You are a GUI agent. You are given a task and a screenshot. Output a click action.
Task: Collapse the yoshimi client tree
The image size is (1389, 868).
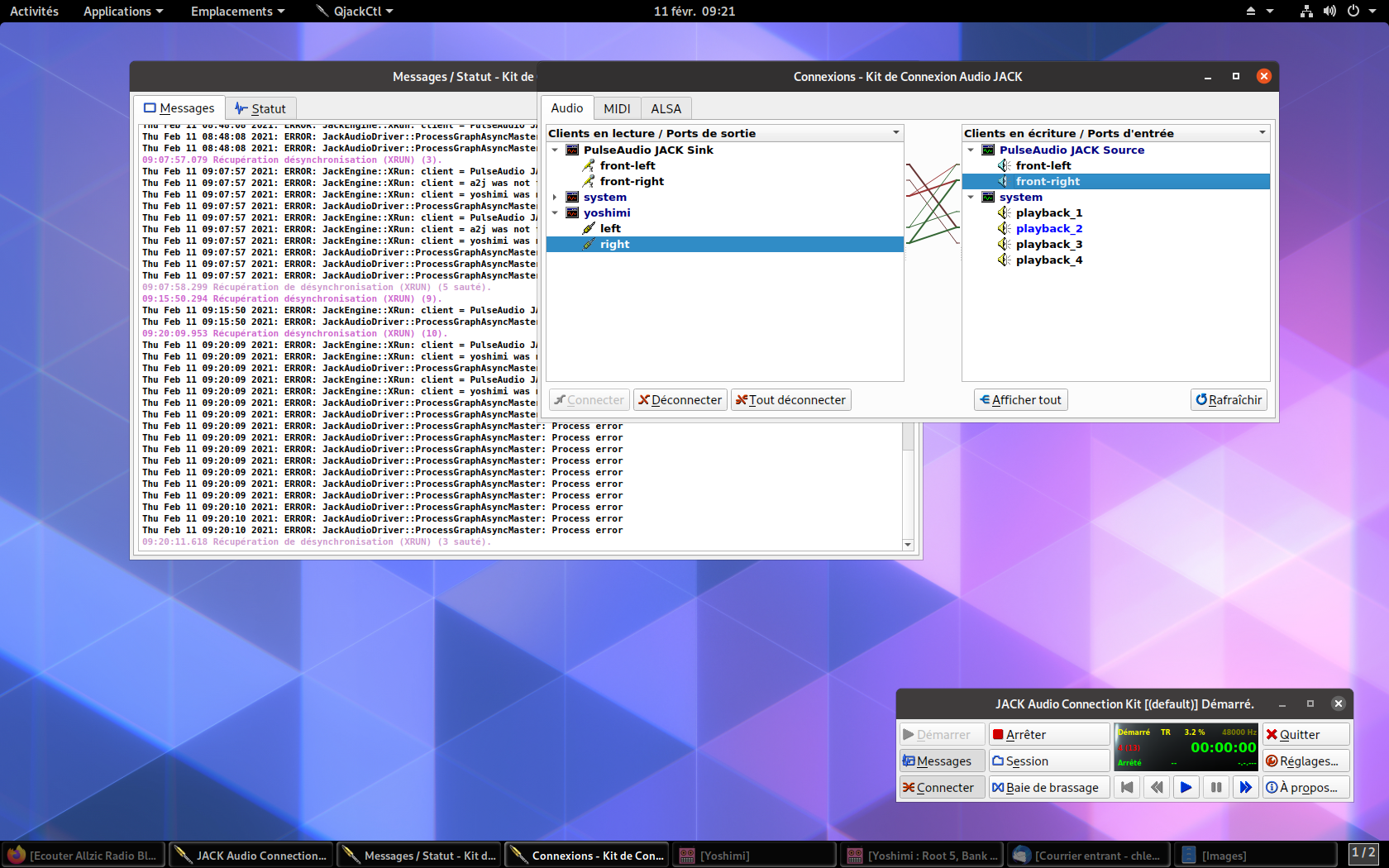555,213
